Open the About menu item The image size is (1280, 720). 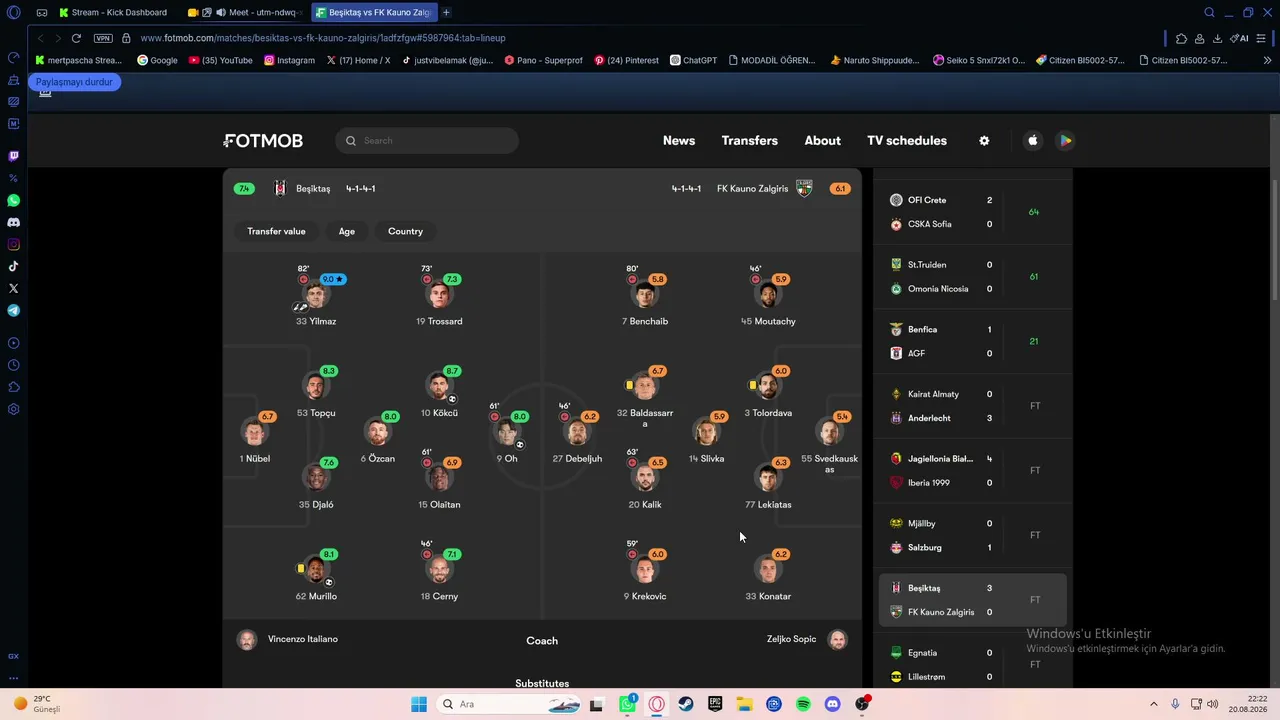[823, 141]
